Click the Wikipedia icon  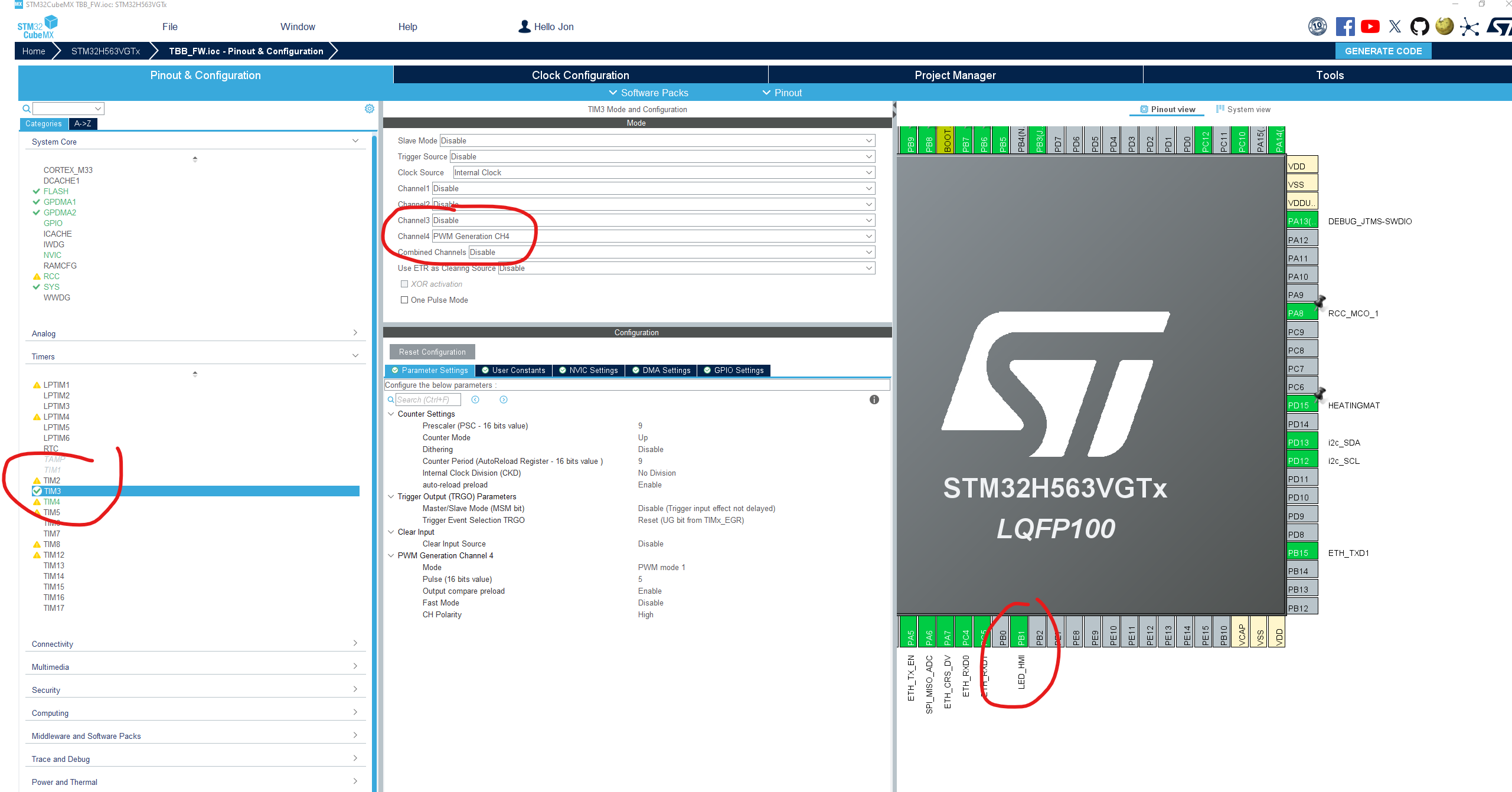(1445, 26)
